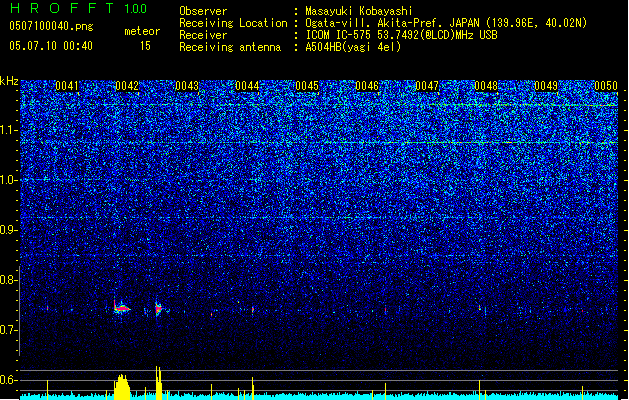
Task: Click the 0041 time marker
Action: pyautogui.click(x=67, y=86)
